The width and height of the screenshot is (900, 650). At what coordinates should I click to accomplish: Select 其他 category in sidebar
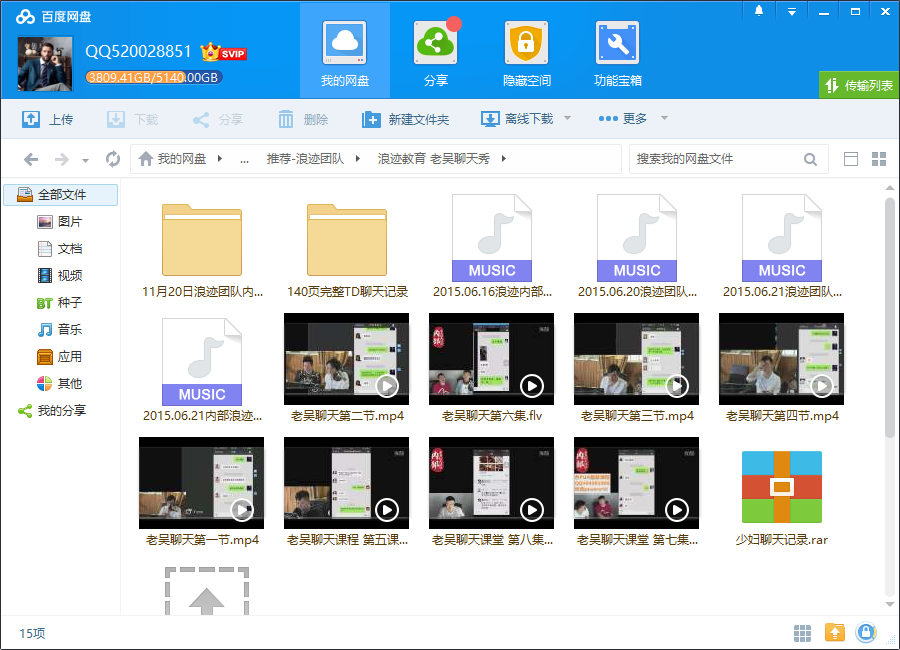pyautogui.click(x=60, y=384)
